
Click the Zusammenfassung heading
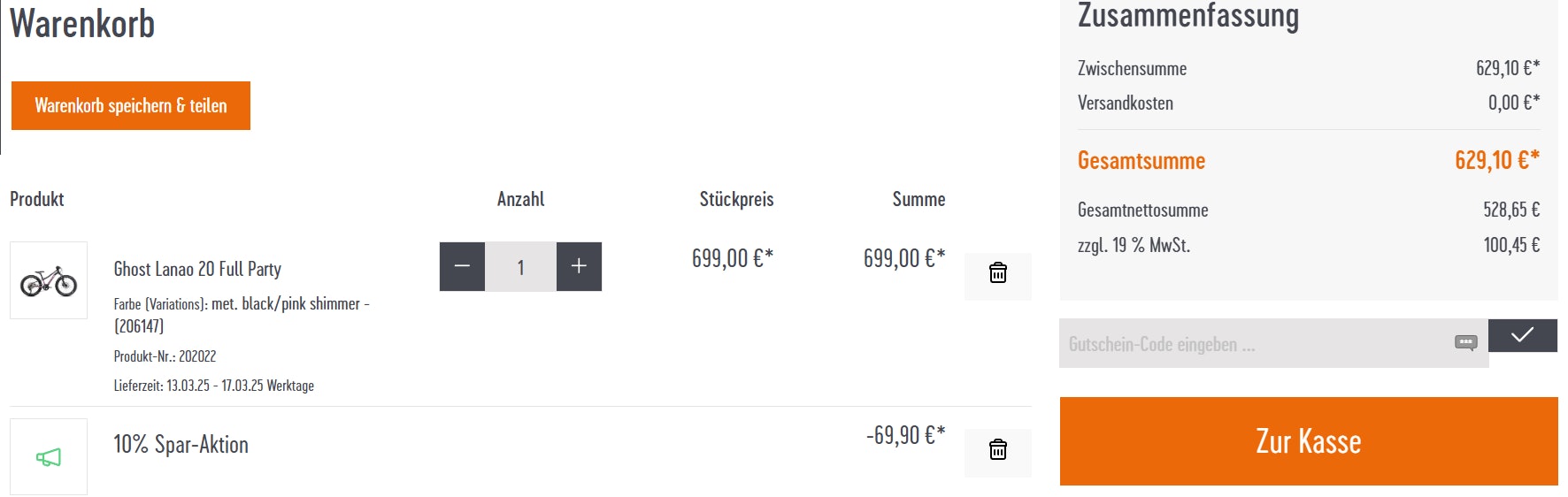(x=1188, y=16)
